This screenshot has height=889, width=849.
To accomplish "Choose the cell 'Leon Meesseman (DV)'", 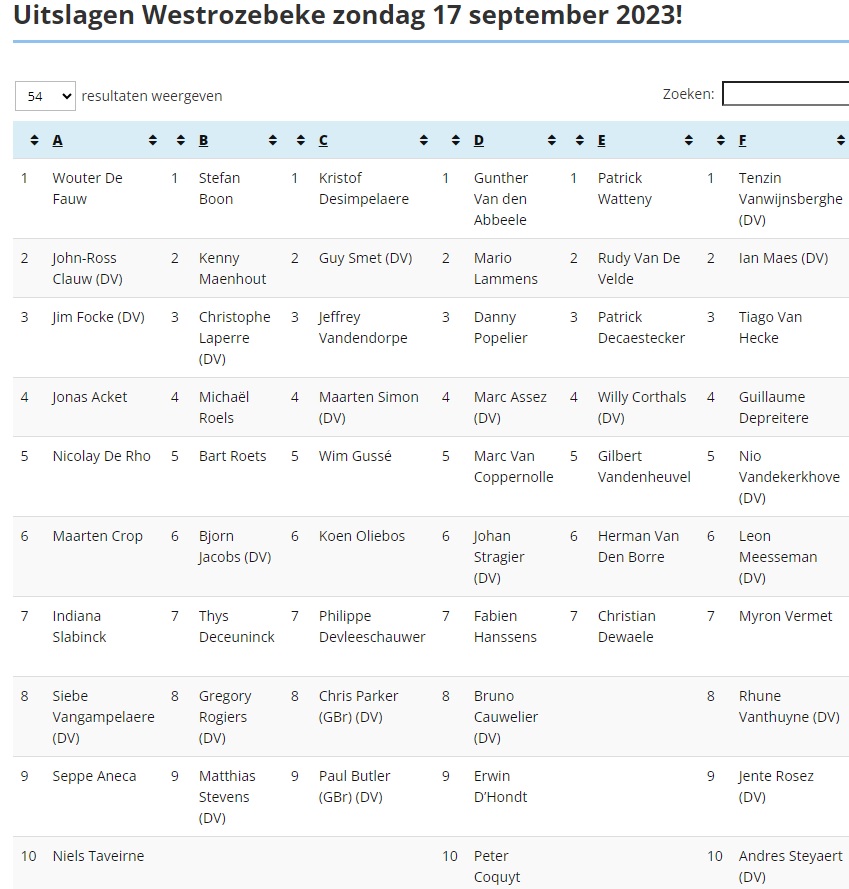I will tap(778, 556).
